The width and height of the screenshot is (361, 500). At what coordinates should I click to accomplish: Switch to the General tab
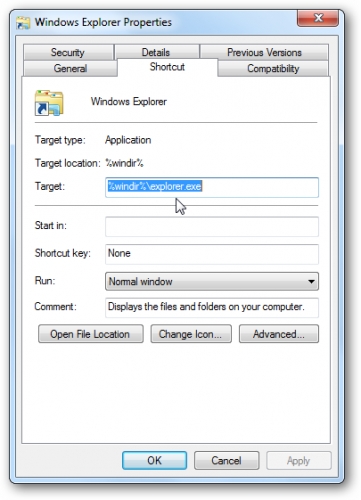(x=70, y=68)
